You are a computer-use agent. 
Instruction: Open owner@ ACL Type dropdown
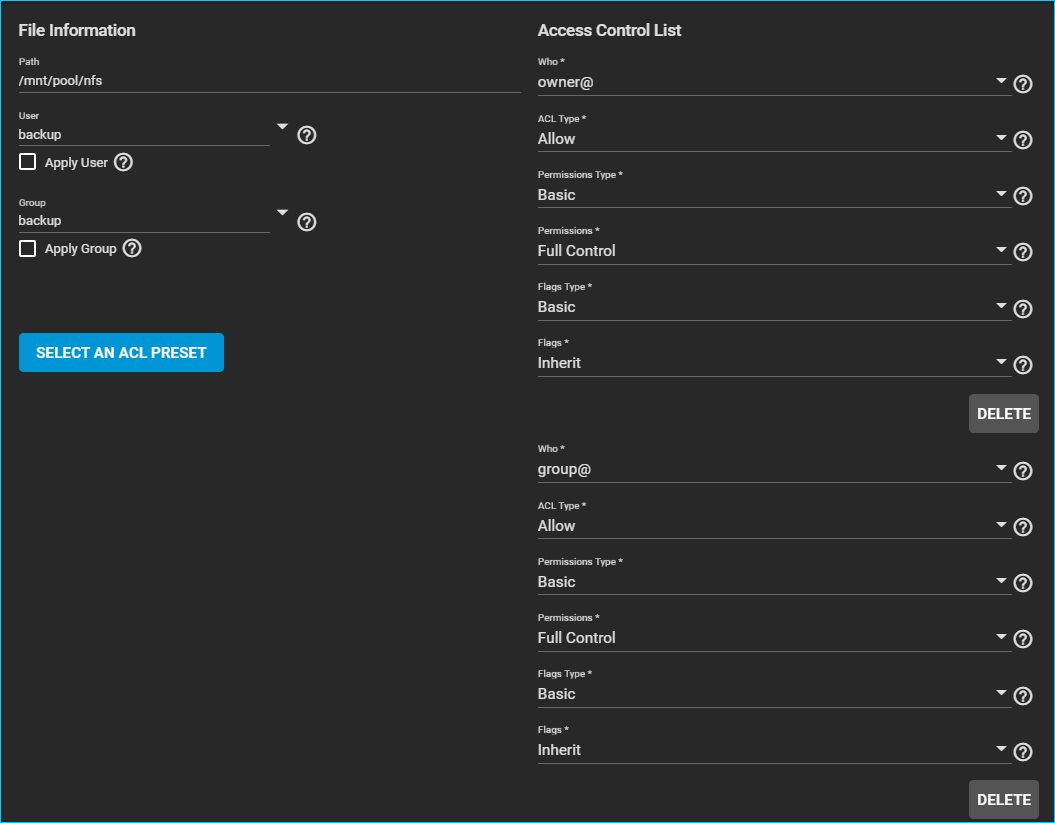point(774,139)
